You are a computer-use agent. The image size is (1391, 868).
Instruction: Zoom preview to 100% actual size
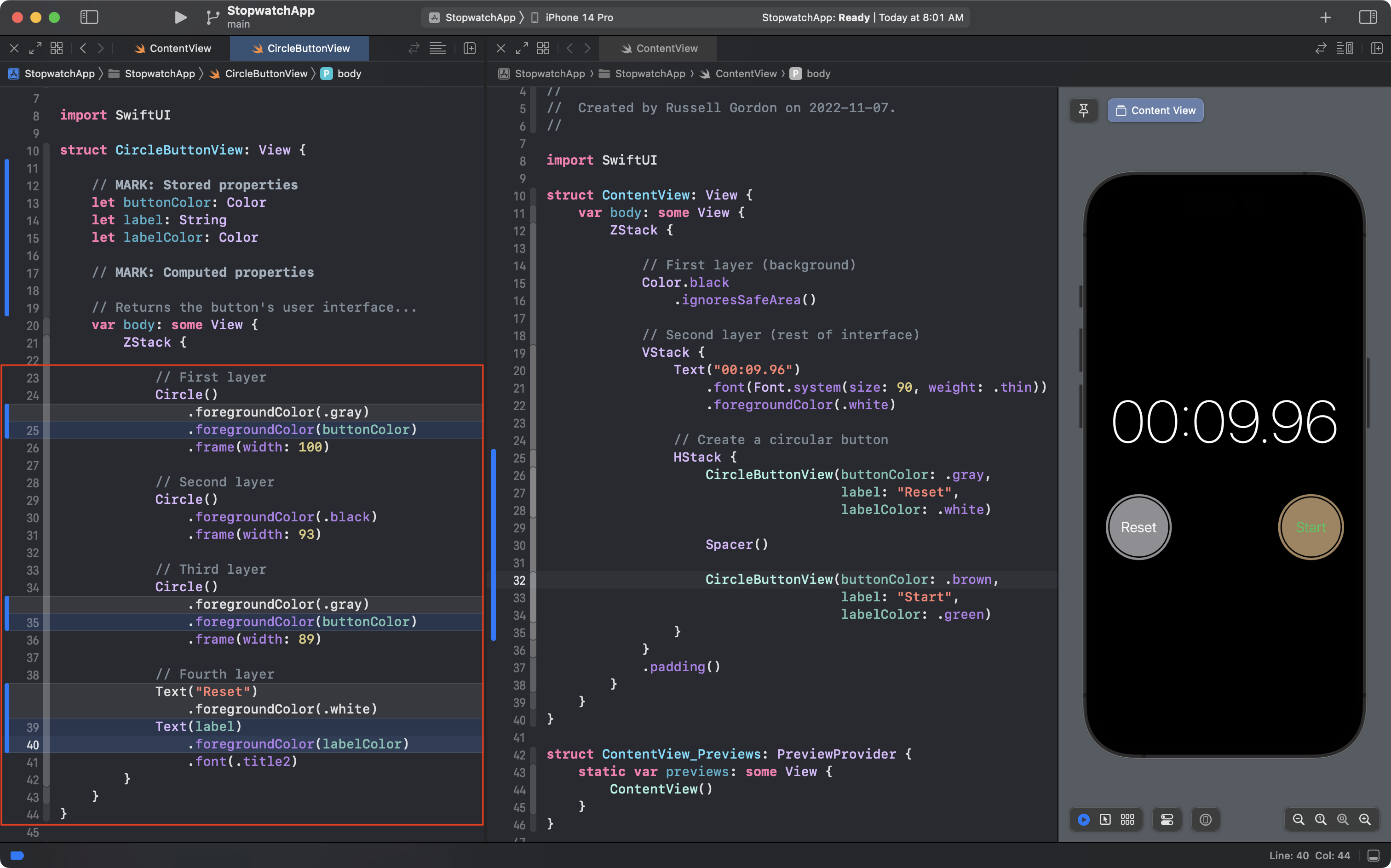coord(1320,819)
